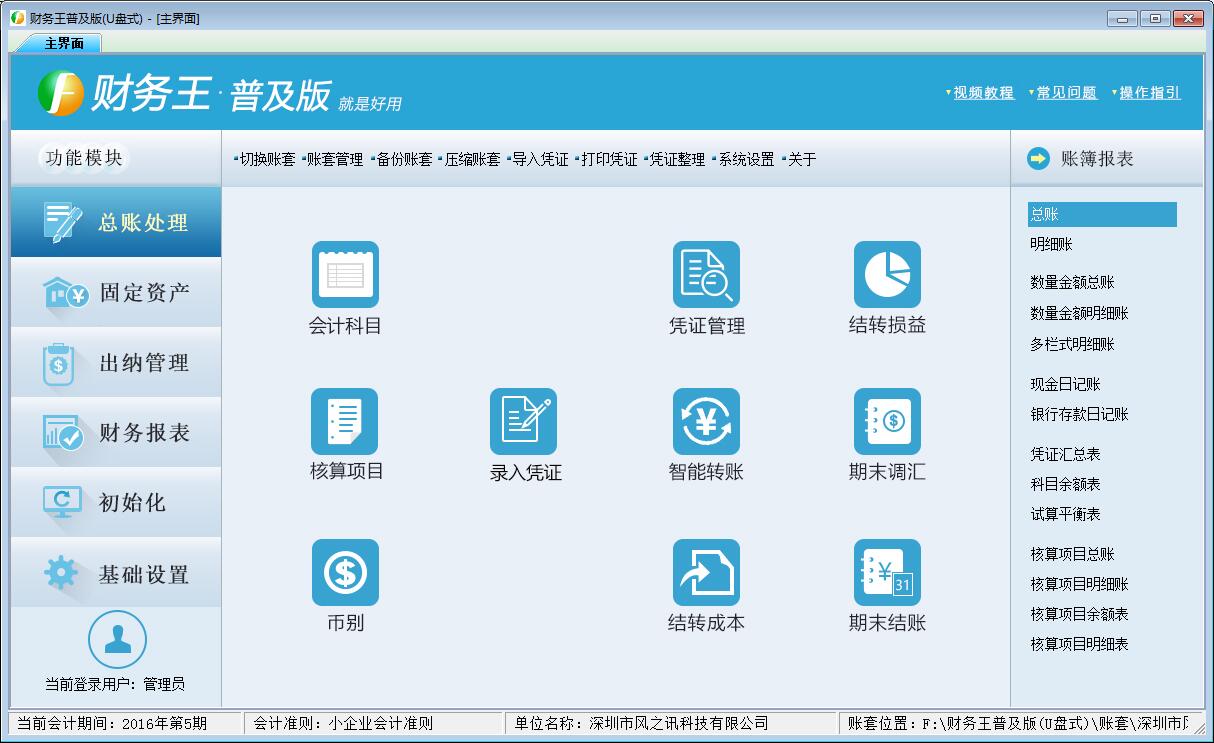Image resolution: width=1214 pixels, height=743 pixels.
Task: Open the 数量金额明细账 report
Action: coord(1079,313)
